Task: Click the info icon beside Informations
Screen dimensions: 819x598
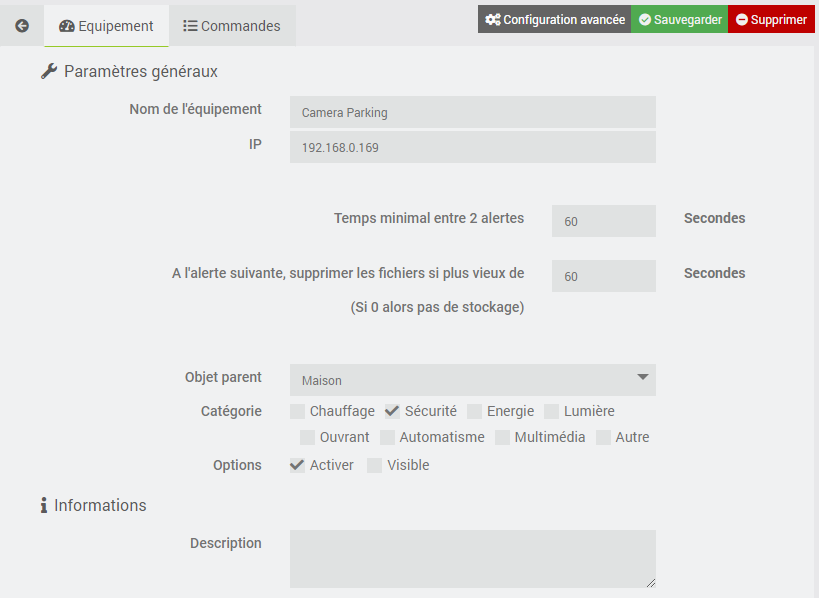Action: point(44,506)
